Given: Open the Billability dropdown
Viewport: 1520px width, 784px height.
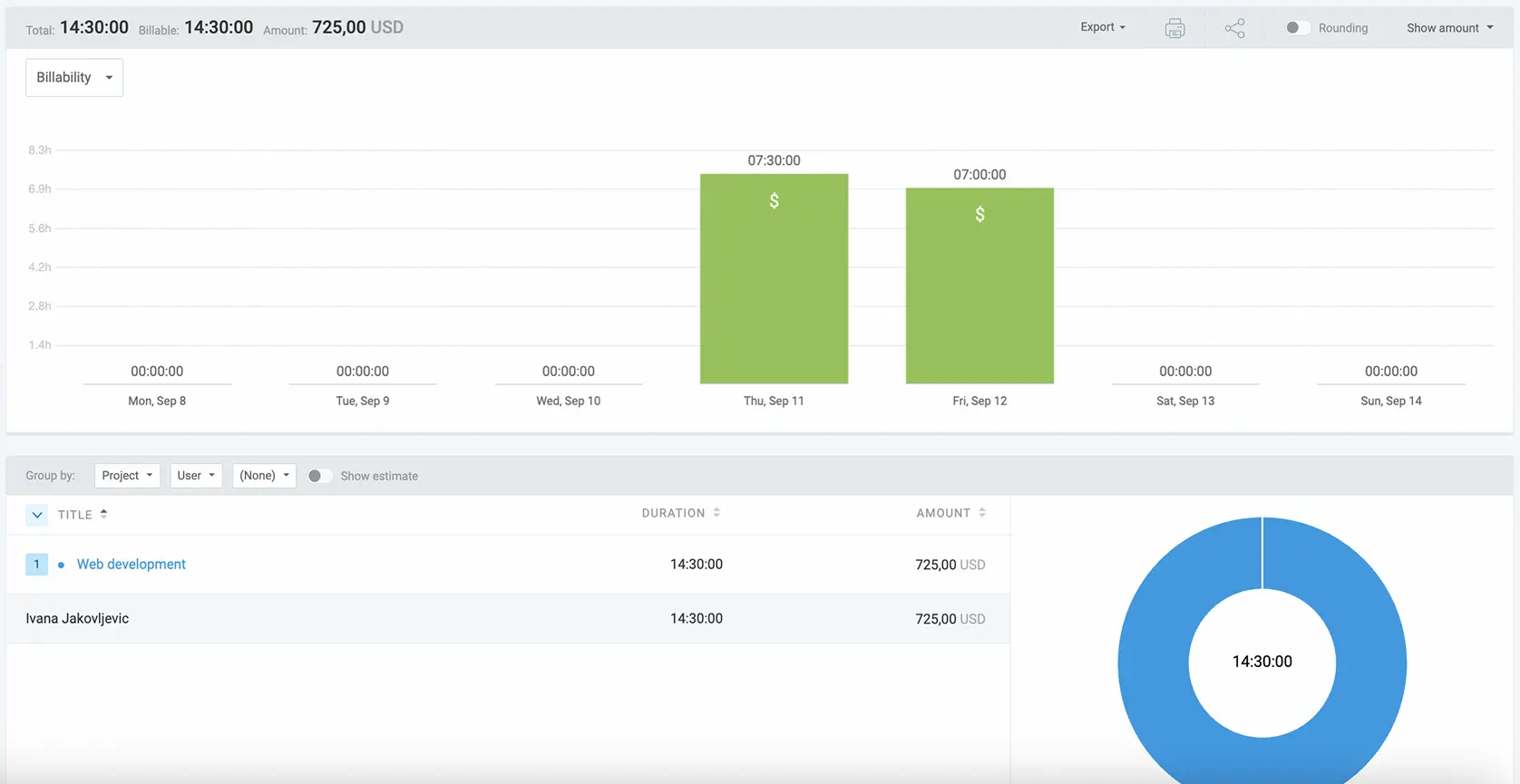Looking at the screenshot, I should coord(74,78).
